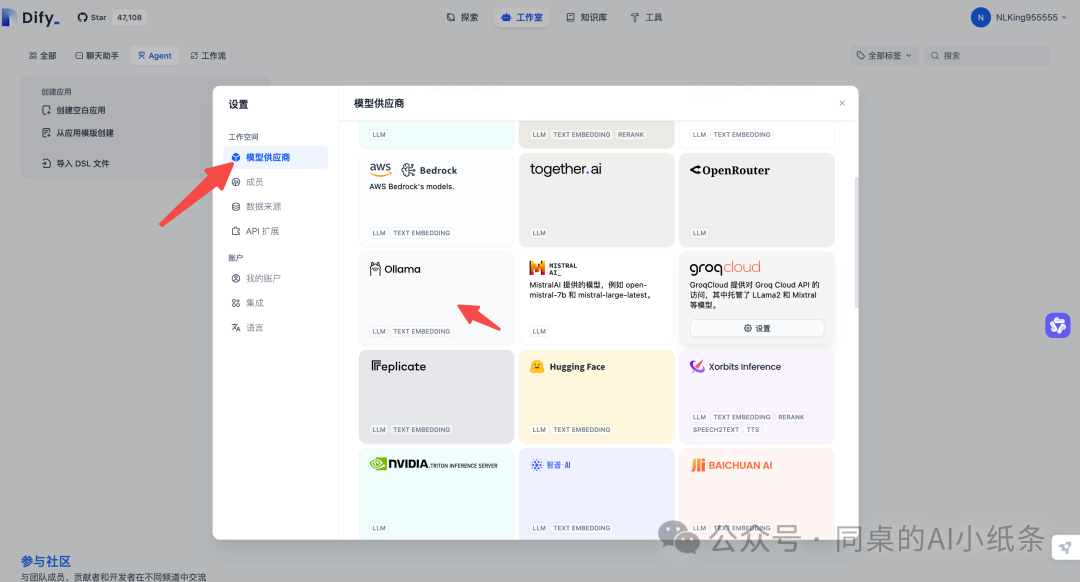The image size is (1080, 582).
Task: Click the Ollama llama icon
Action: 375,269
